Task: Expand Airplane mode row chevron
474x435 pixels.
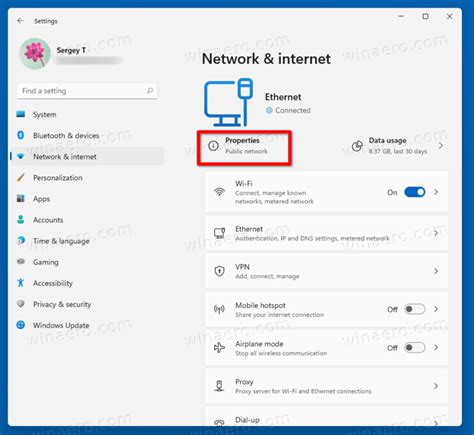Action: pos(436,348)
